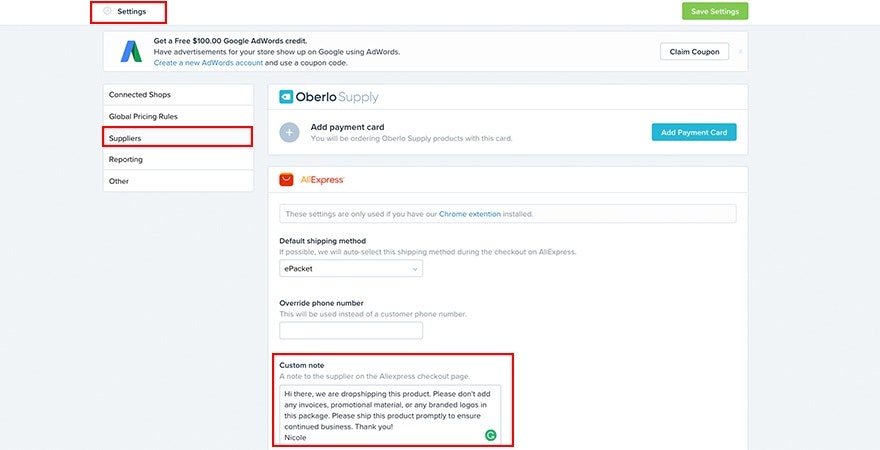Click the Google AdWords logo icon

pos(131,51)
